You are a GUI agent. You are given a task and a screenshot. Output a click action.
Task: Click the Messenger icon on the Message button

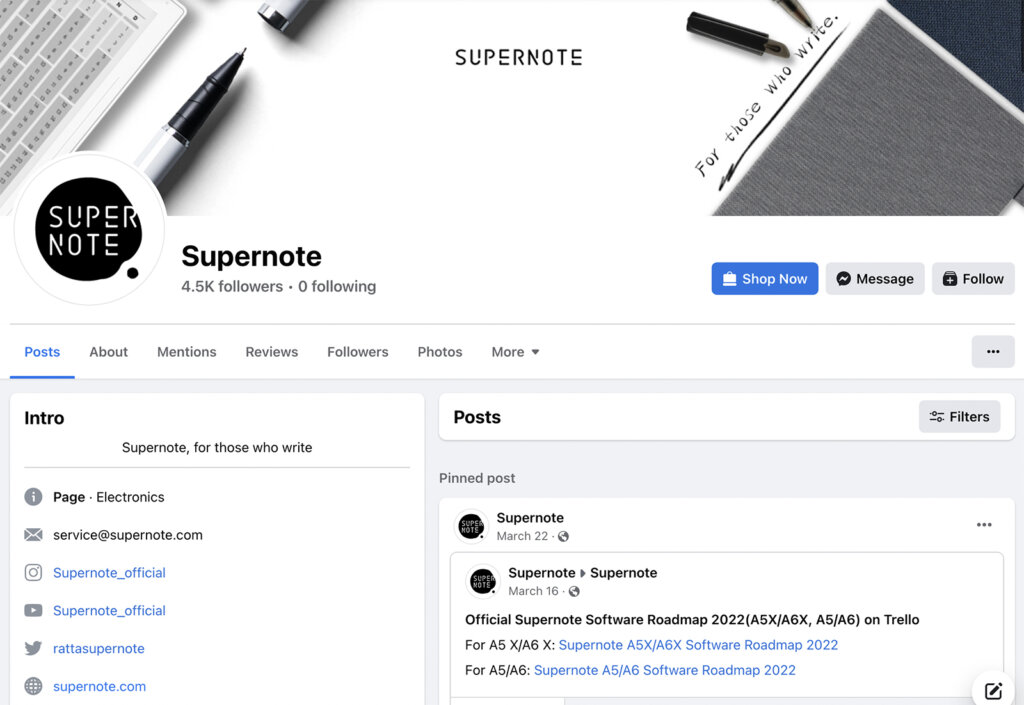(x=843, y=278)
